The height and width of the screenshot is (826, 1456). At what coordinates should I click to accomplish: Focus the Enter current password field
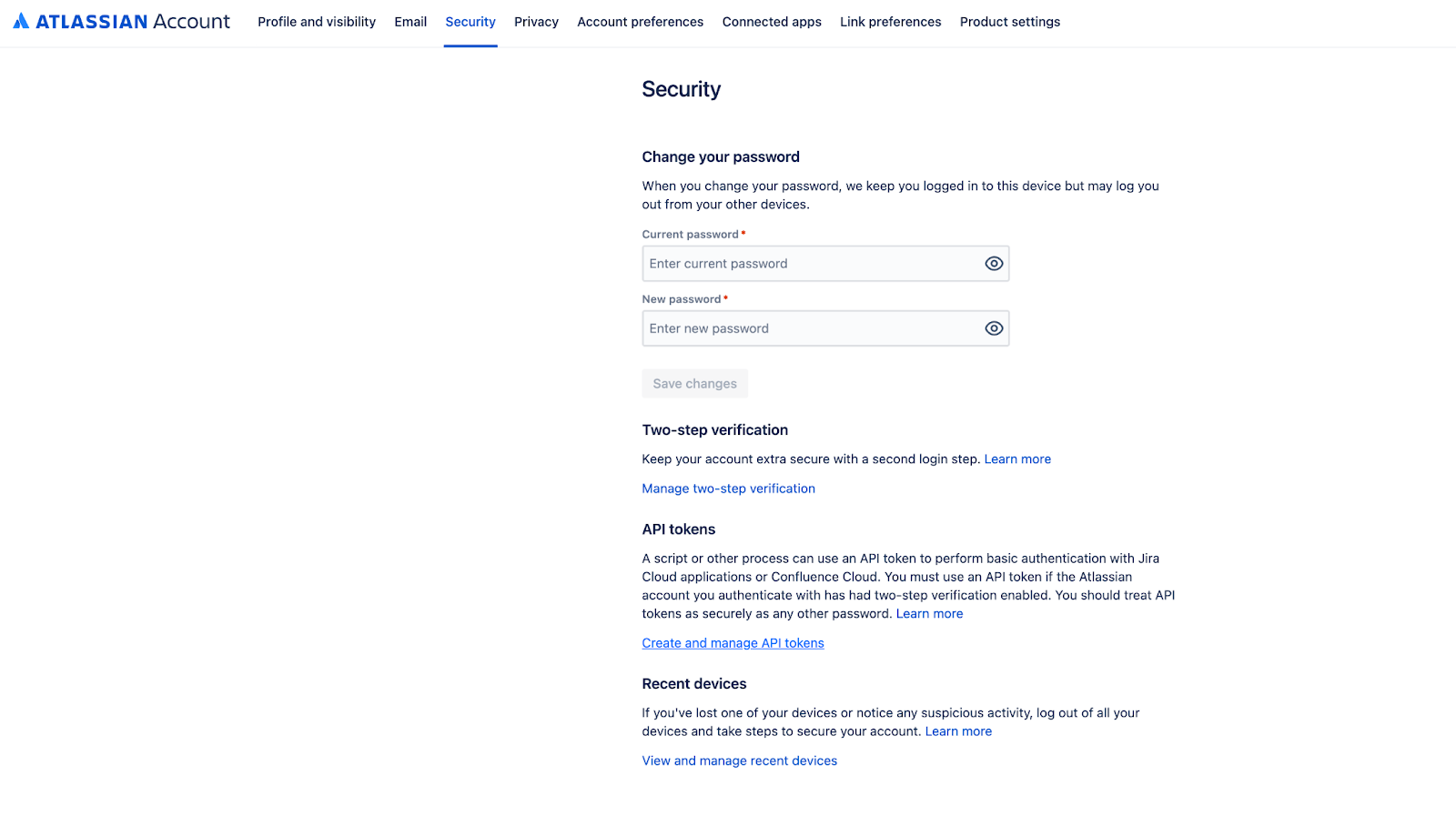tap(810, 264)
